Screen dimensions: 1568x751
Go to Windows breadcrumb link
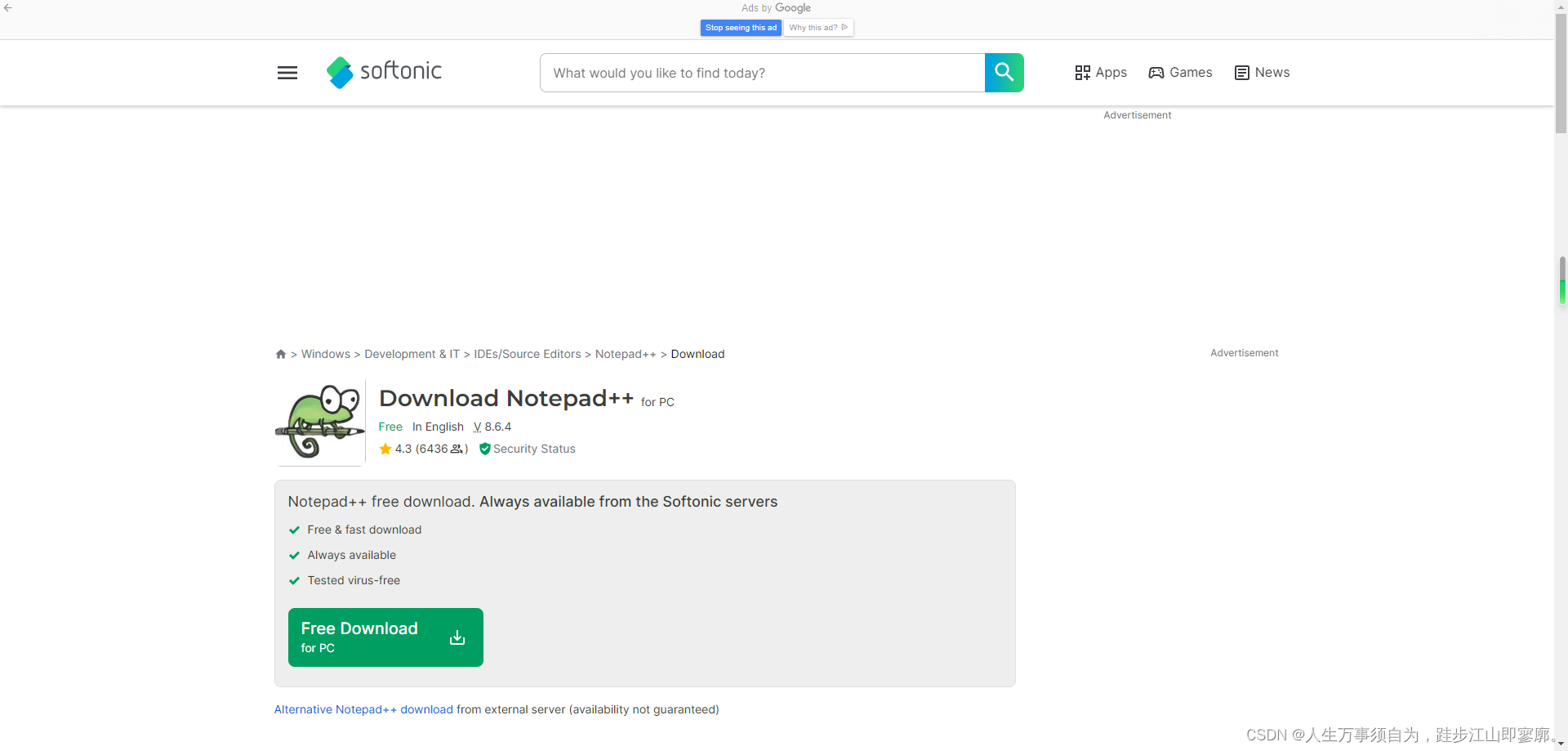tap(326, 354)
